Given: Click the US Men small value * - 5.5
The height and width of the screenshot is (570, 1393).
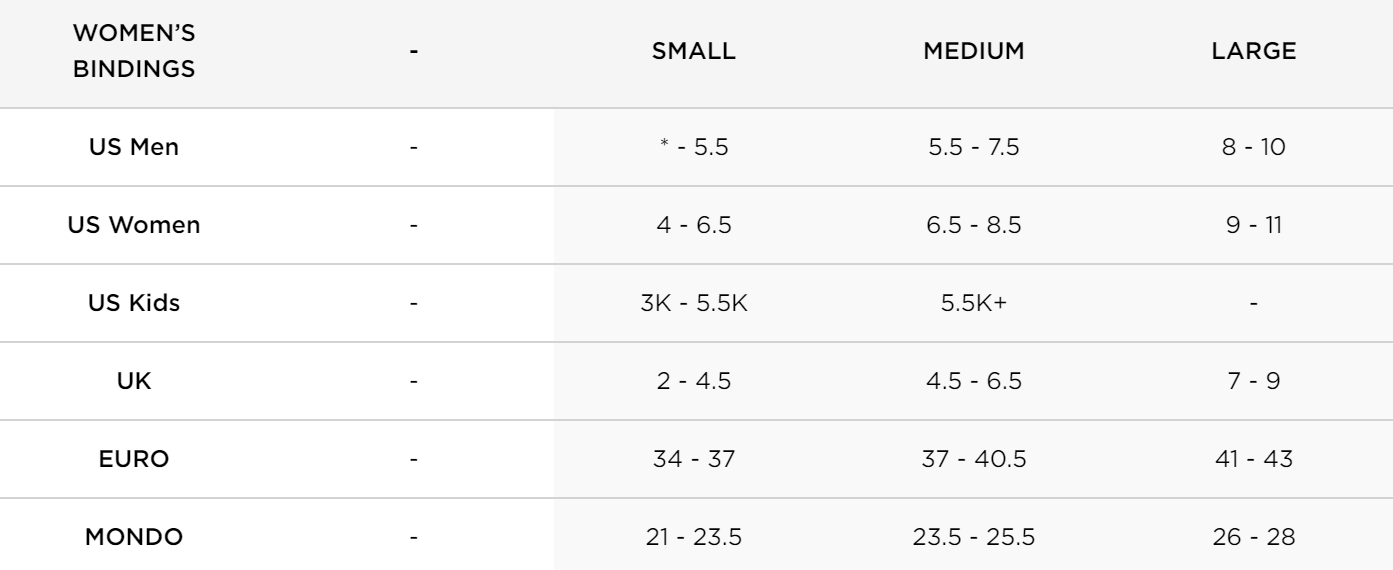Looking at the screenshot, I should pos(693,147).
